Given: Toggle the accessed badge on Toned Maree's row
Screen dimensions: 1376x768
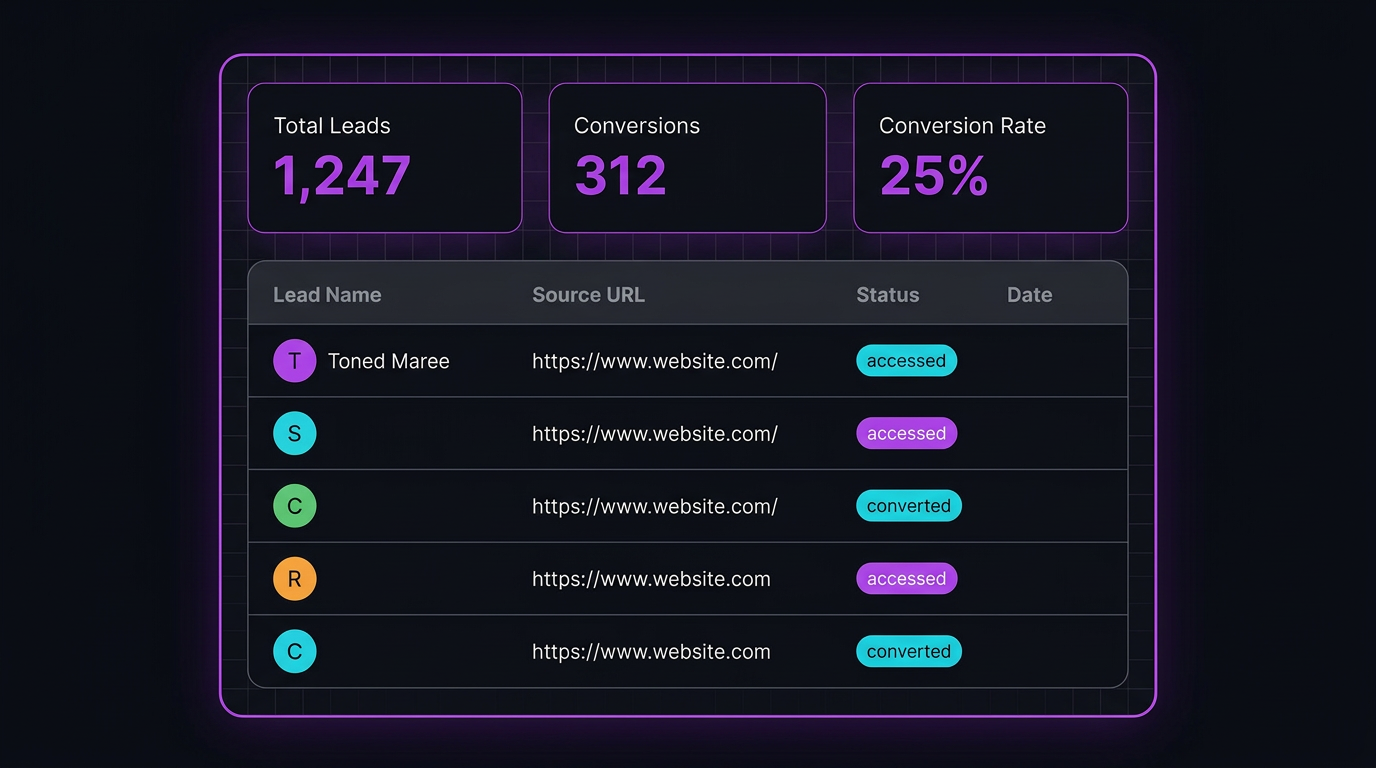Looking at the screenshot, I should [x=906, y=360].
